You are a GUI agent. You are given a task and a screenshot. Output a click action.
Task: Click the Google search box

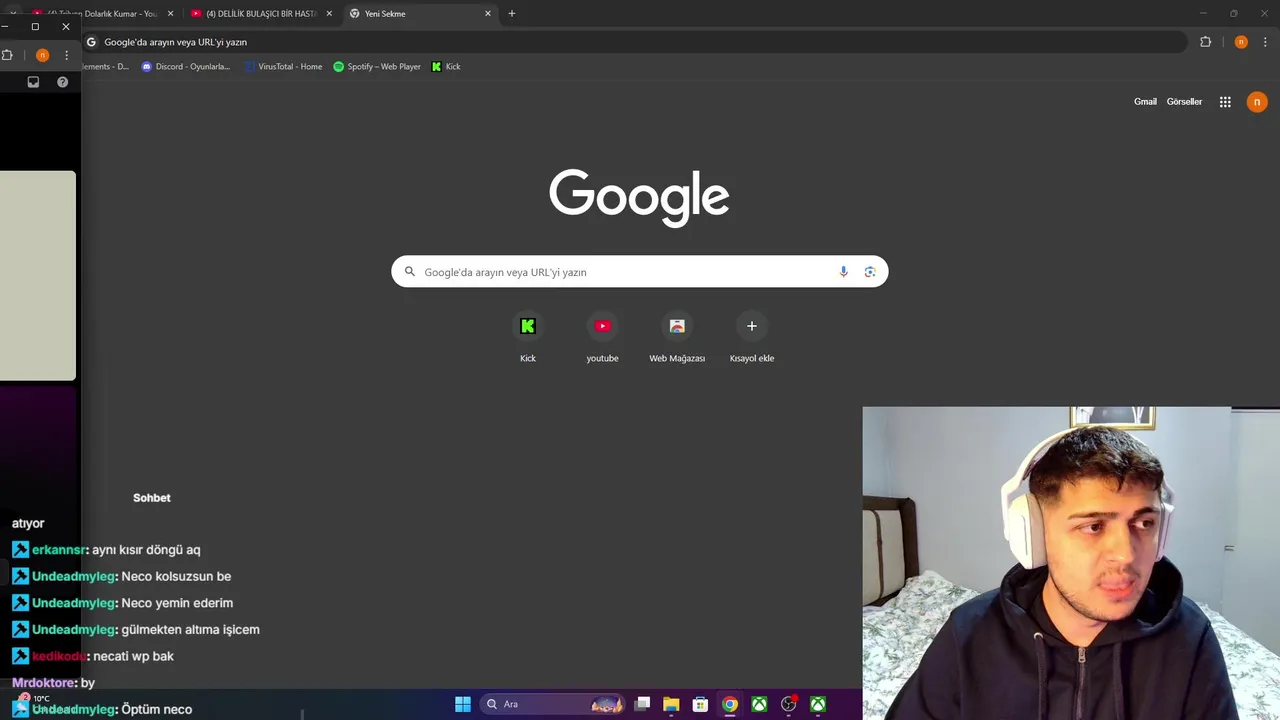point(640,272)
